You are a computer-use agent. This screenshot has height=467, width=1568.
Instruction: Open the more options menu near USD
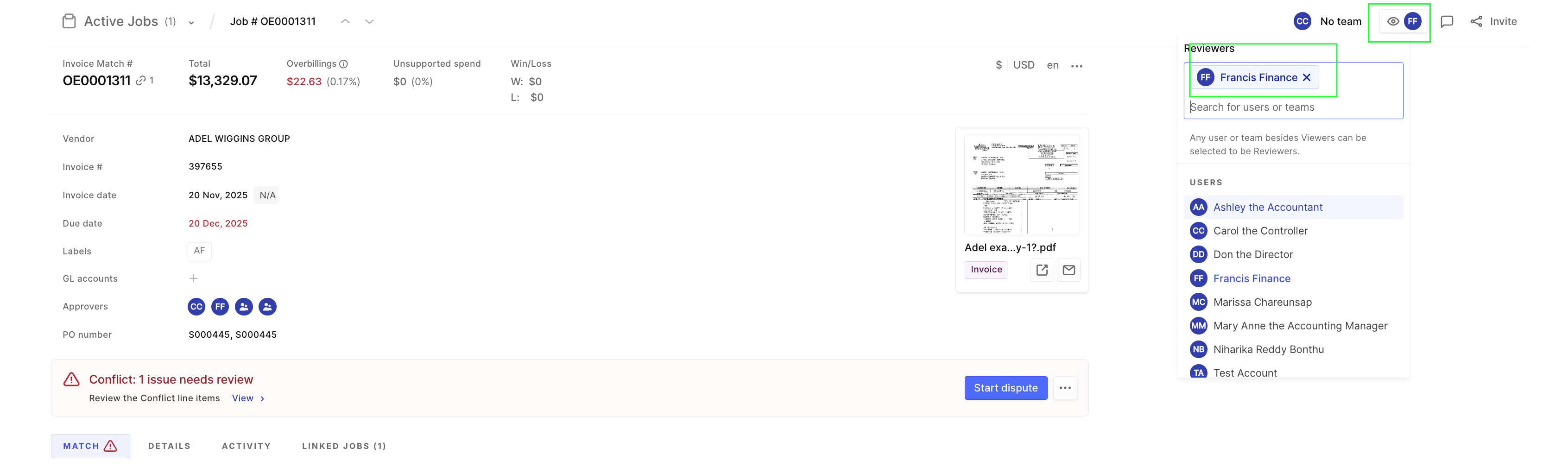pyautogui.click(x=1077, y=65)
